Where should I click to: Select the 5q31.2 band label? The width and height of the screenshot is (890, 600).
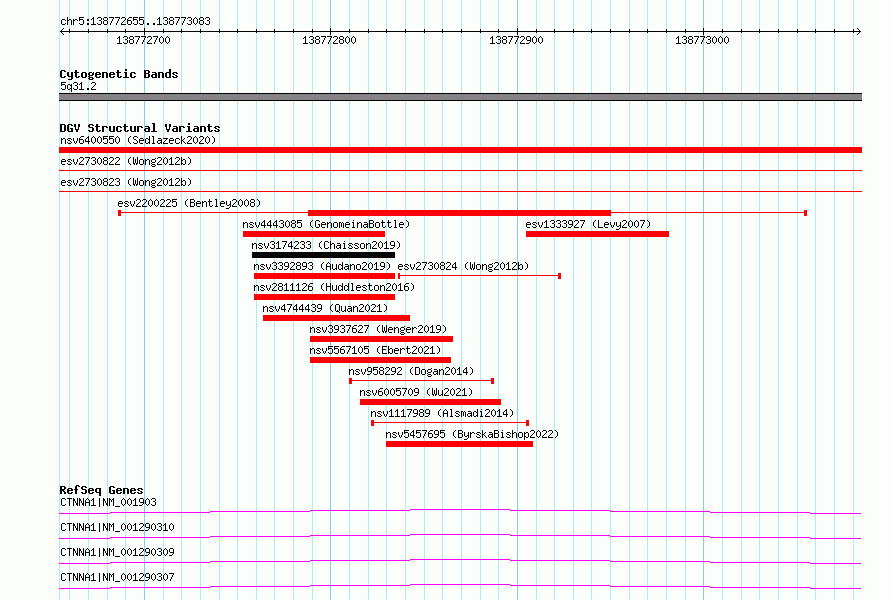(78, 86)
